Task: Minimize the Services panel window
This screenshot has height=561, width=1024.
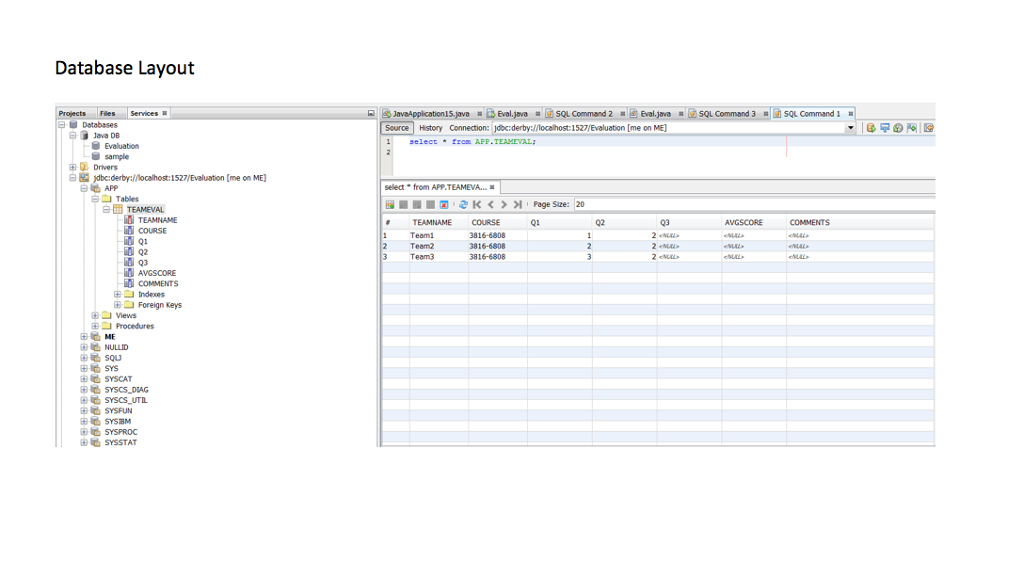Action: 371,113
